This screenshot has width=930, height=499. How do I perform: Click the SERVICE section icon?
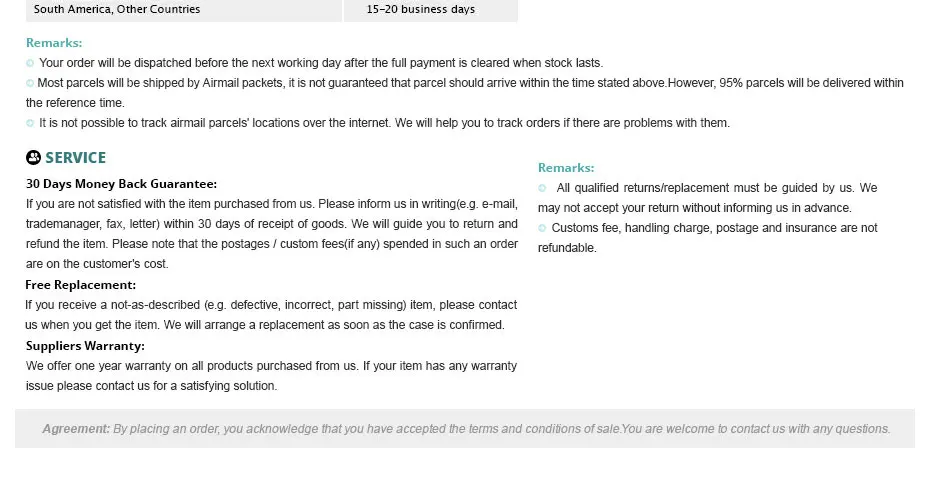[33, 157]
